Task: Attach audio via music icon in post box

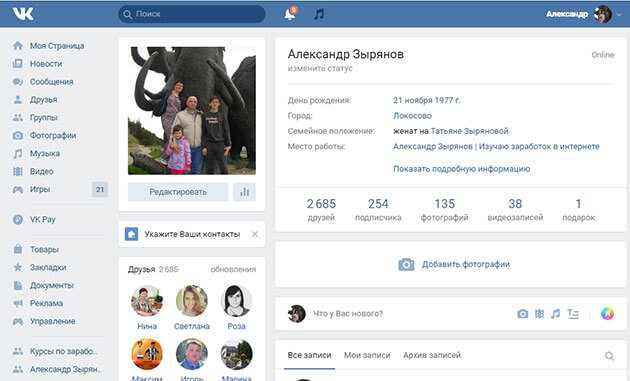Action: pos(555,313)
